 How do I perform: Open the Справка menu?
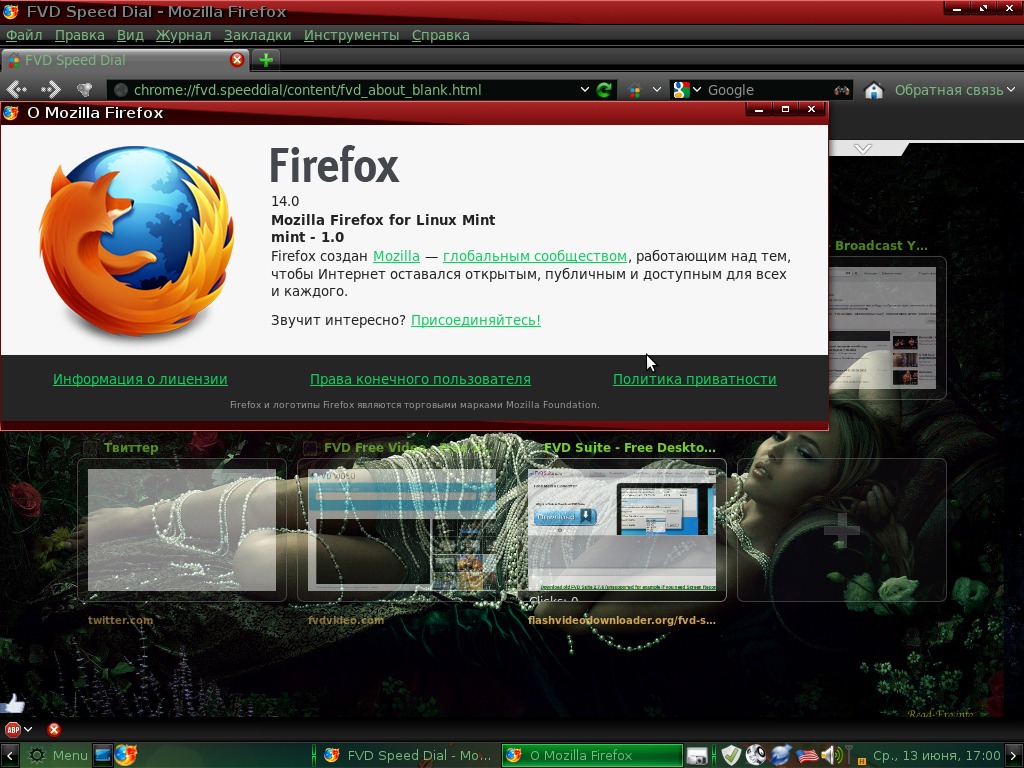pyautogui.click(x=441, y=35)
